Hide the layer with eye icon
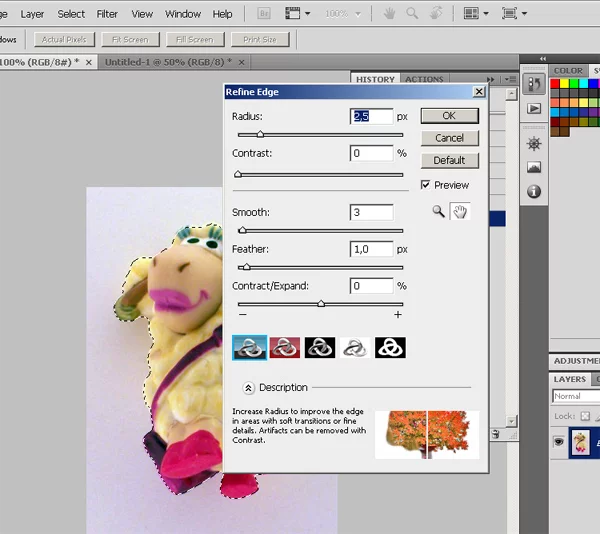 tap(559, 442)
